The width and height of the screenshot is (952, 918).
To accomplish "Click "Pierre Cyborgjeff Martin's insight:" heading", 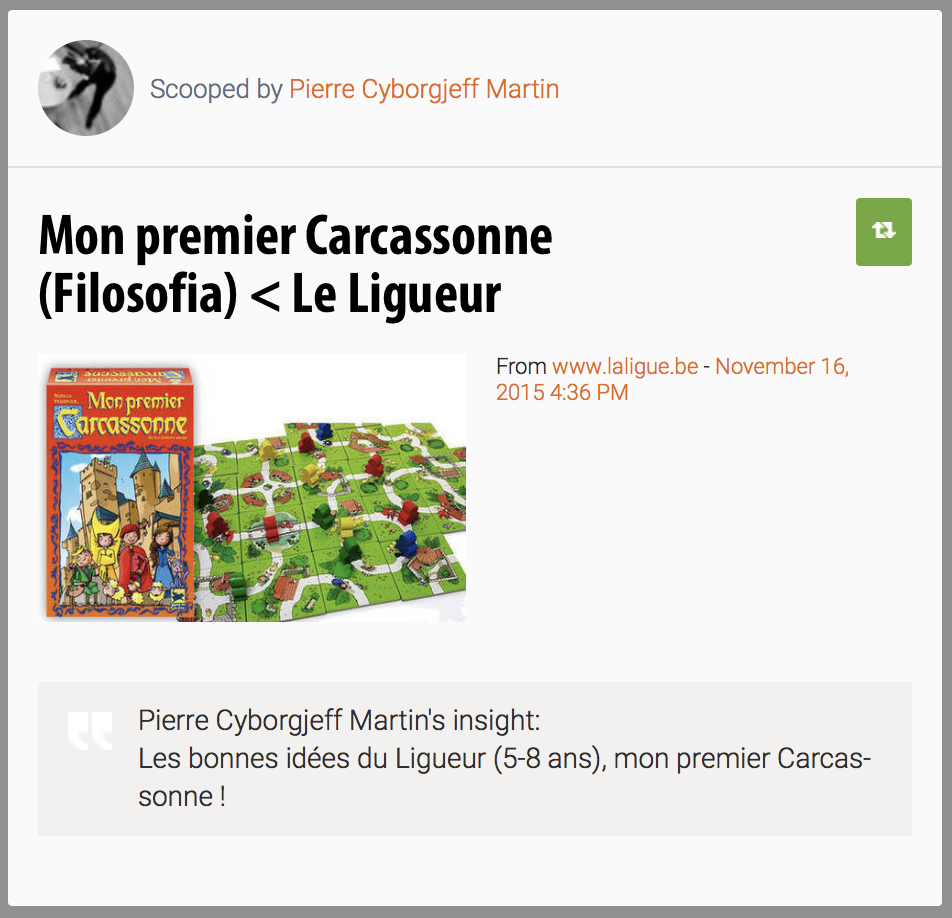I will (339, 720).
